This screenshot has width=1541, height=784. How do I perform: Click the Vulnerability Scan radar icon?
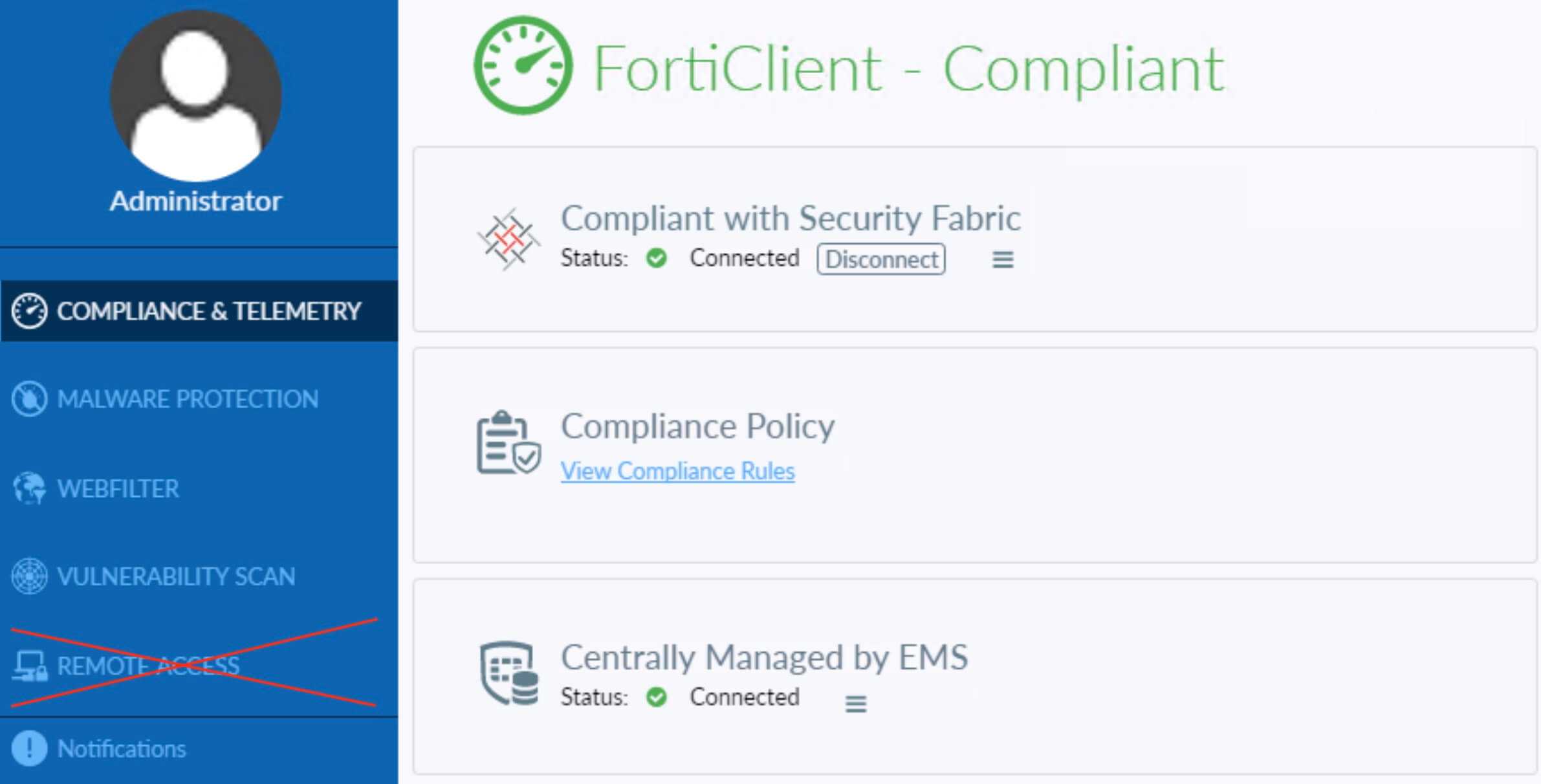(29, 576)
